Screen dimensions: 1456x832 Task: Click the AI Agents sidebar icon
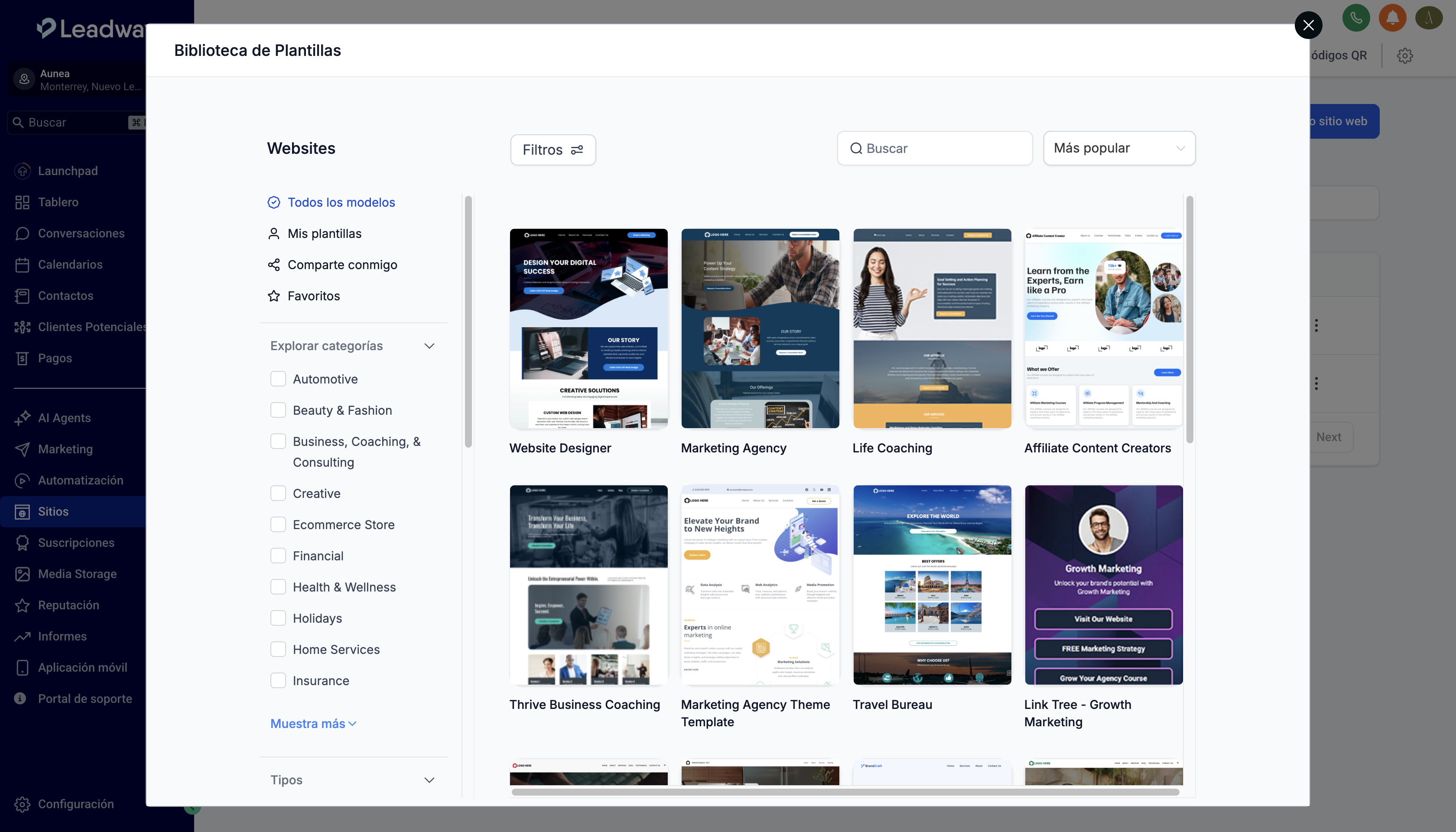point(22,418)
